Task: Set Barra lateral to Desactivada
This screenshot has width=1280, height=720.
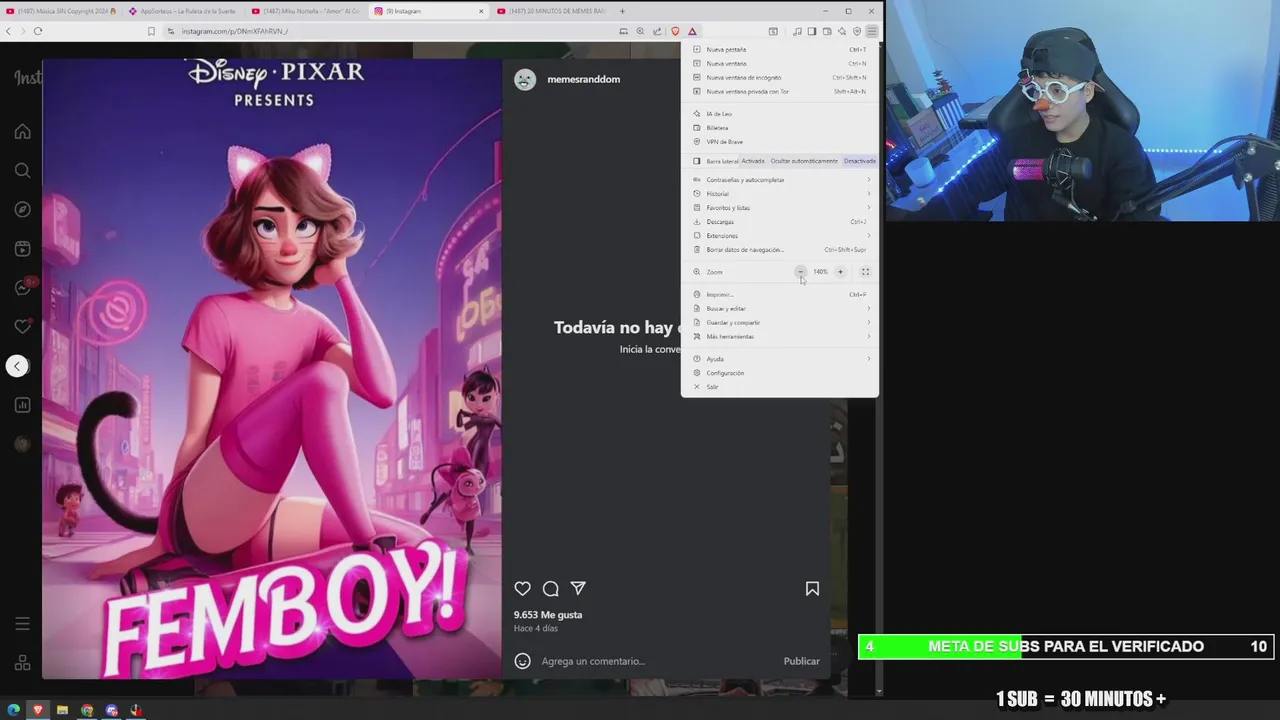Action: click(859, 161)
